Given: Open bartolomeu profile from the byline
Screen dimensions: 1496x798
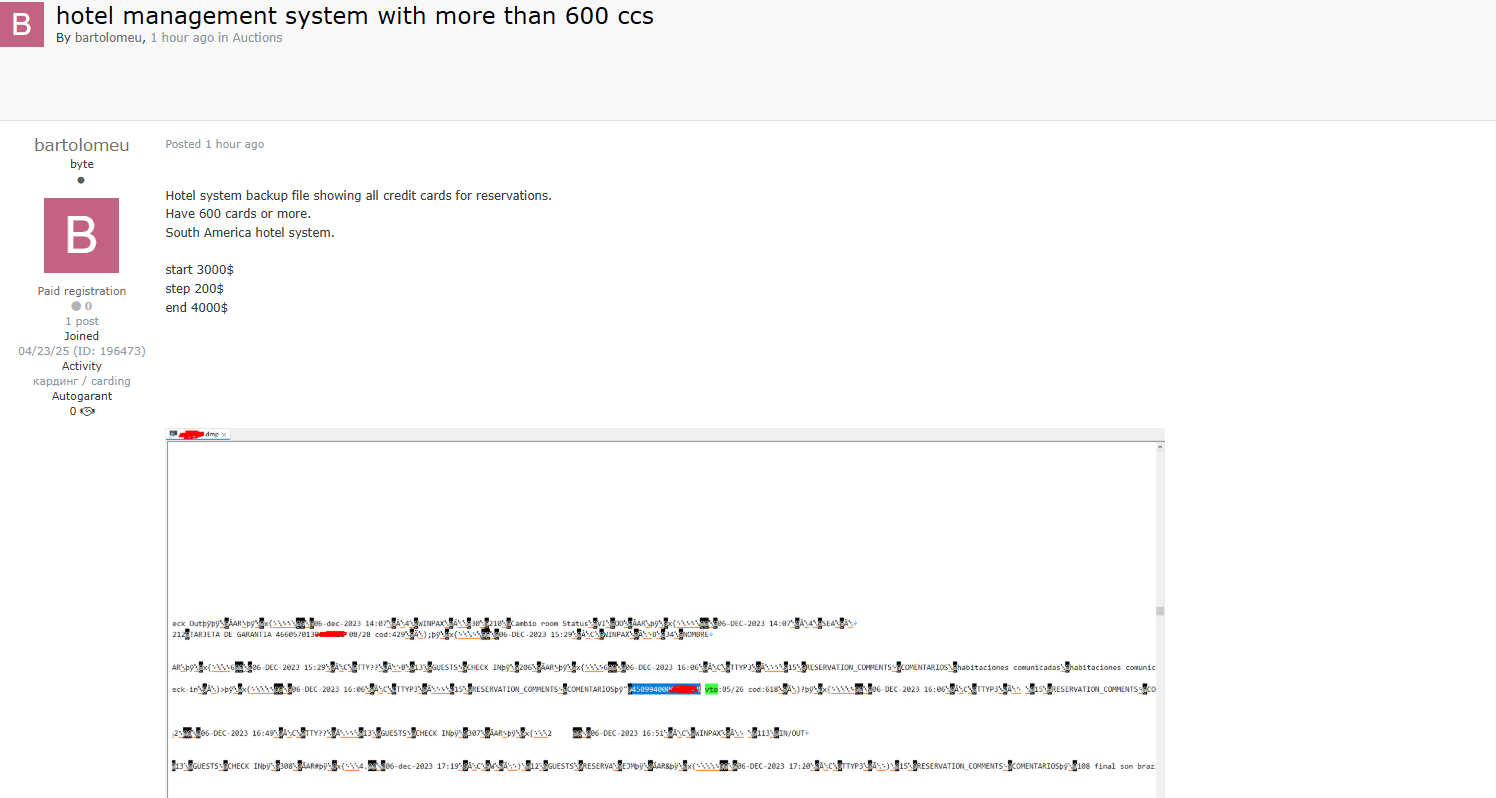Looking at the screenshot, I should click(x=109, y=38).
